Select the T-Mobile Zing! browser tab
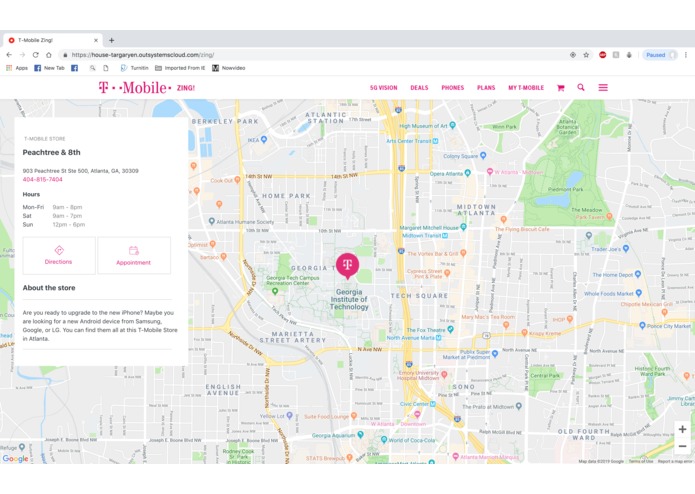This screenshot has width=695, height=494. coord(52,40)
